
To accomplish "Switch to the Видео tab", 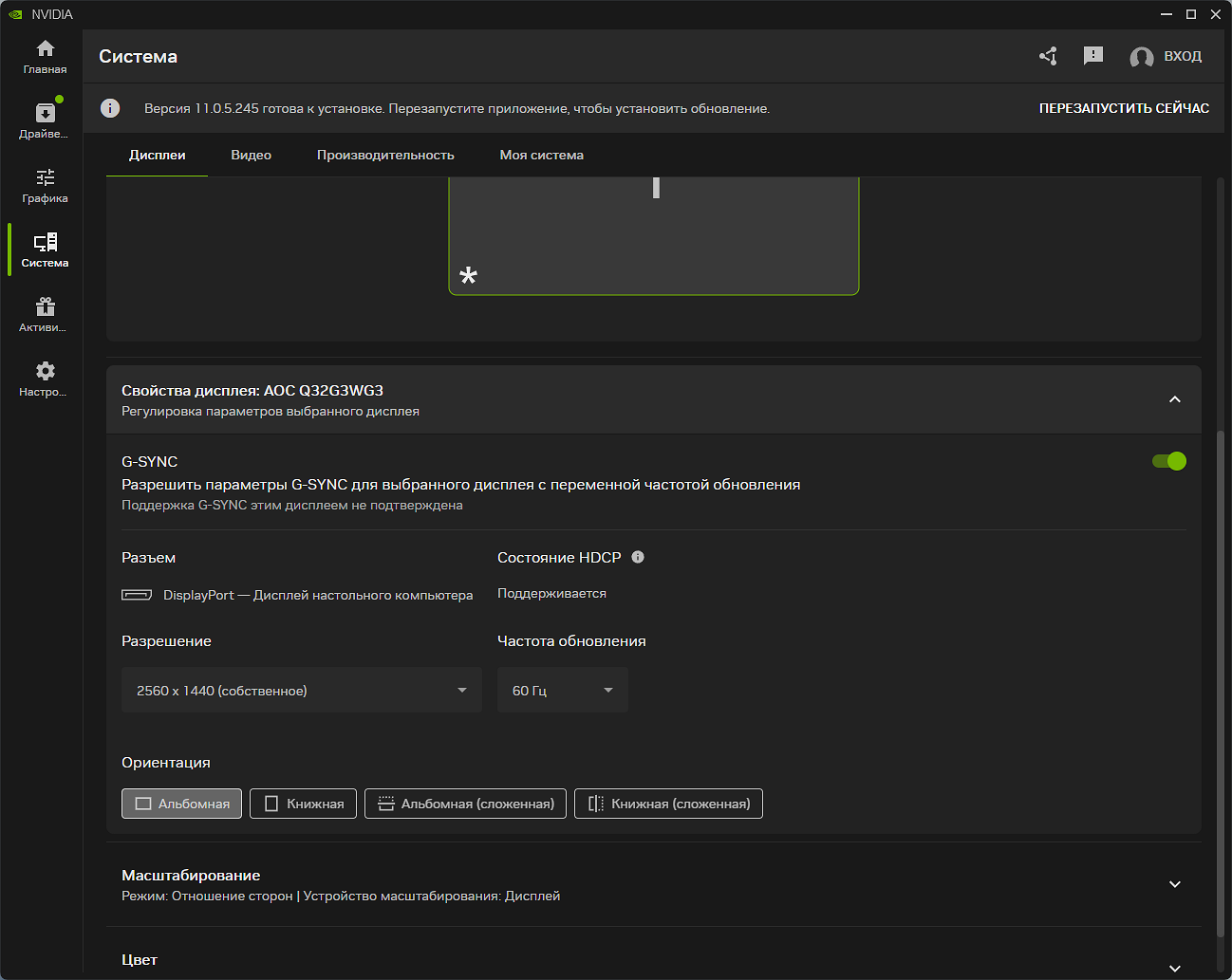I will click(x=251, y=155).
